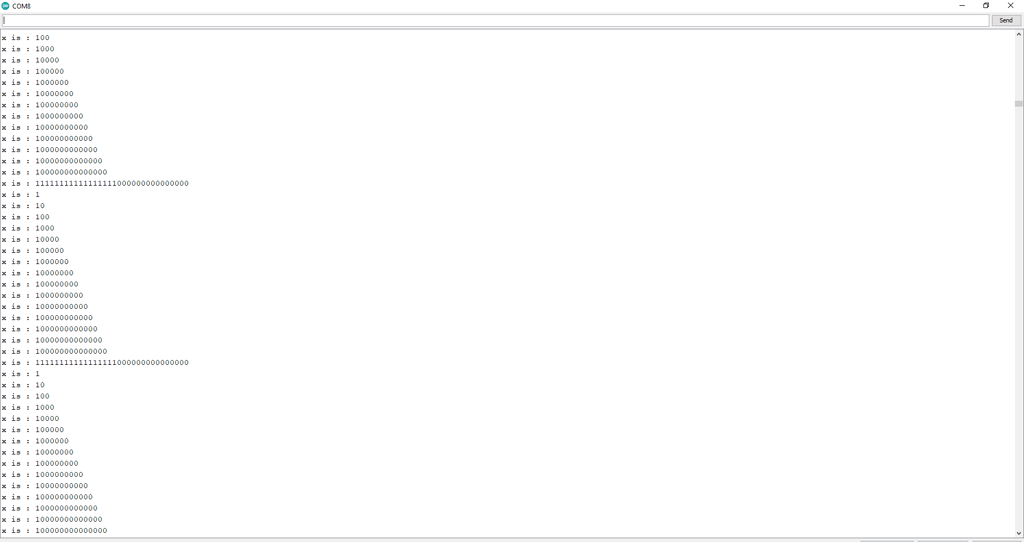Click the first 'x is : 10' output line

24,206
